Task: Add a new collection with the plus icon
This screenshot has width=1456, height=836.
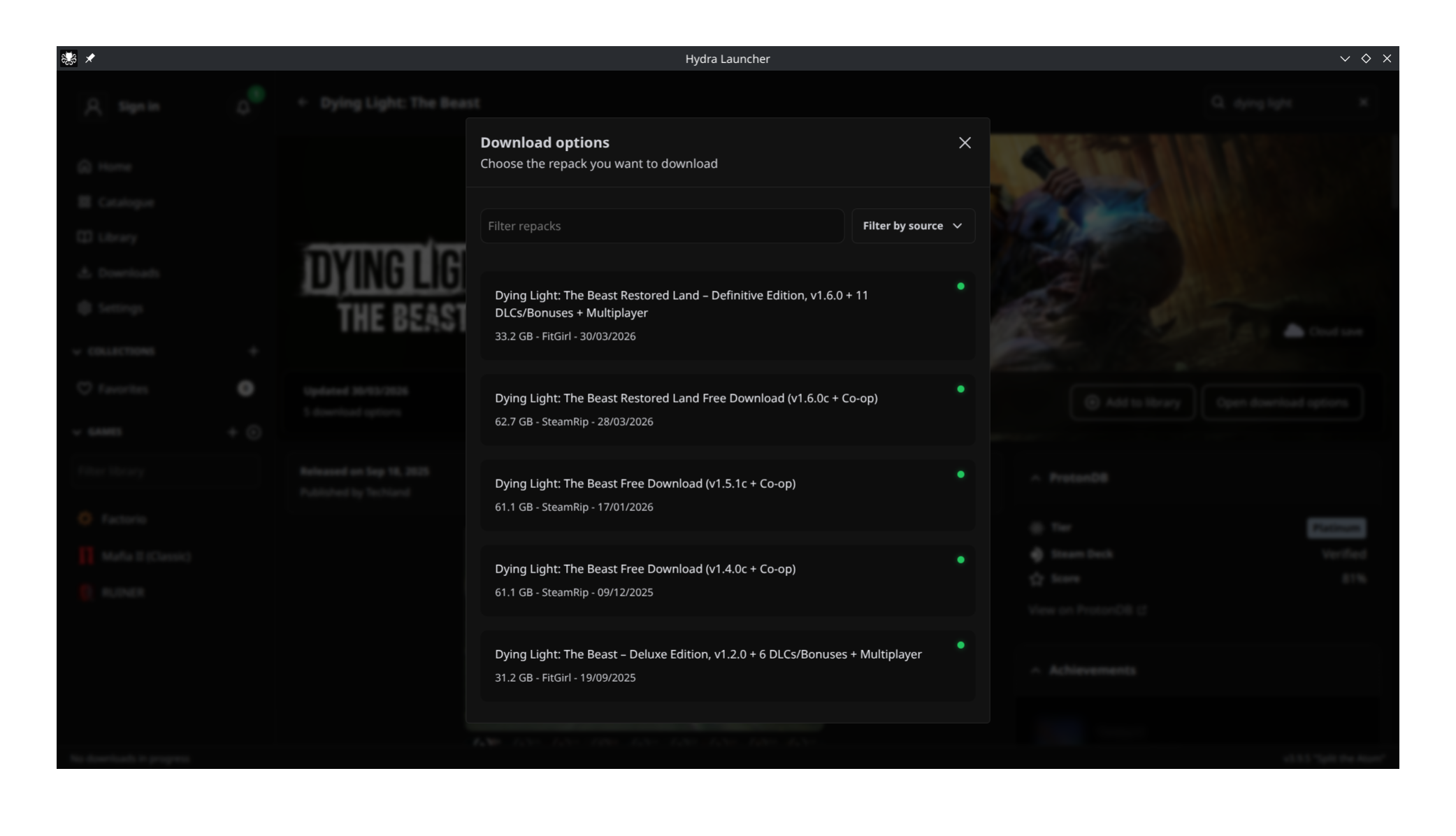Action: [254, 351]
